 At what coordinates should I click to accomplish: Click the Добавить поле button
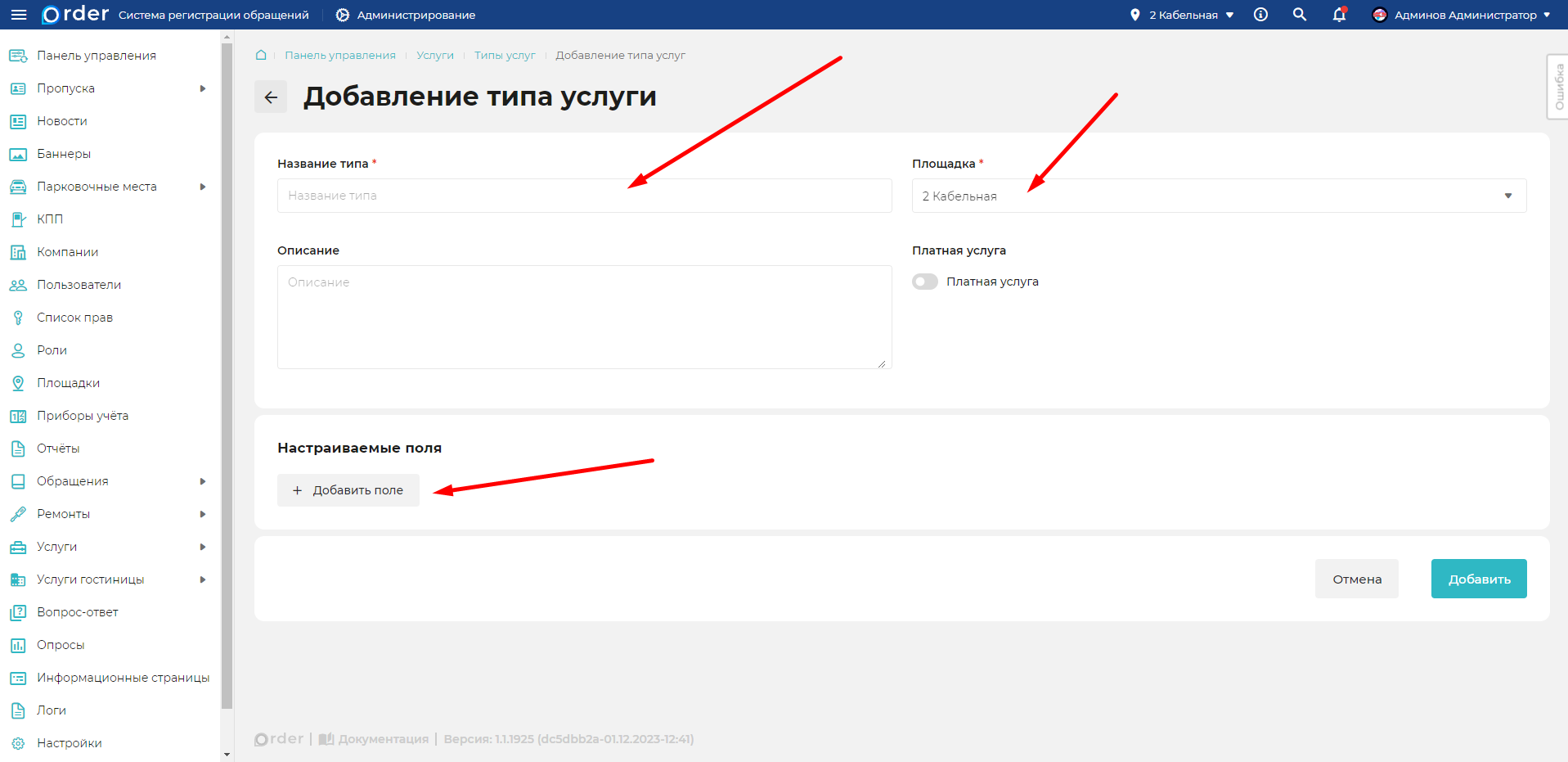pyautogui.click(x=348, y=489)
